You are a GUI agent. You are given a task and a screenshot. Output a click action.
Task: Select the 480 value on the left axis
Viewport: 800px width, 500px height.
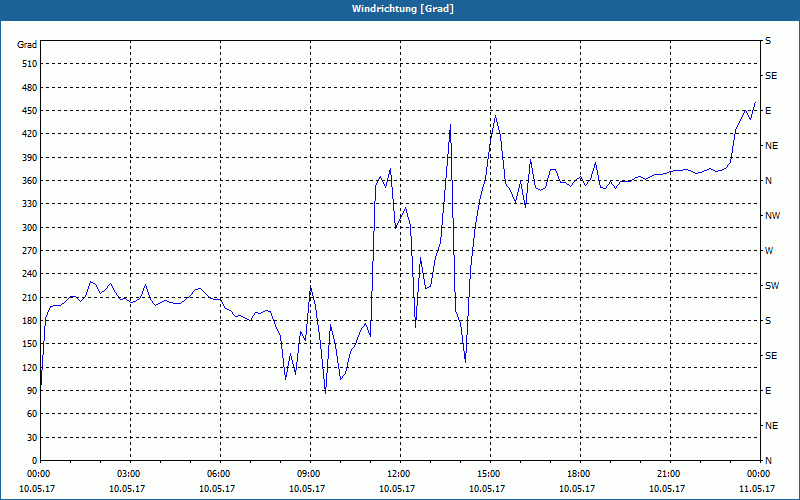click(x=30, y=88)
